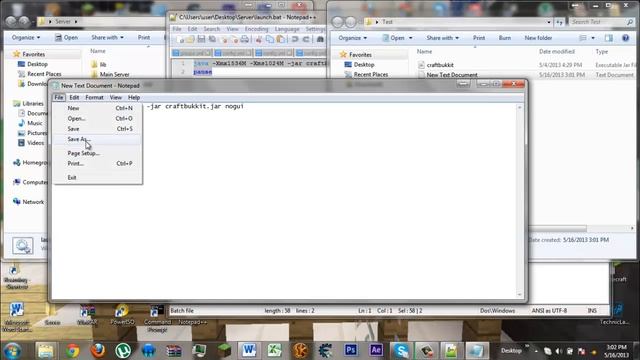
Task: Click the Word icon on the taskbar
Action: 249,350
